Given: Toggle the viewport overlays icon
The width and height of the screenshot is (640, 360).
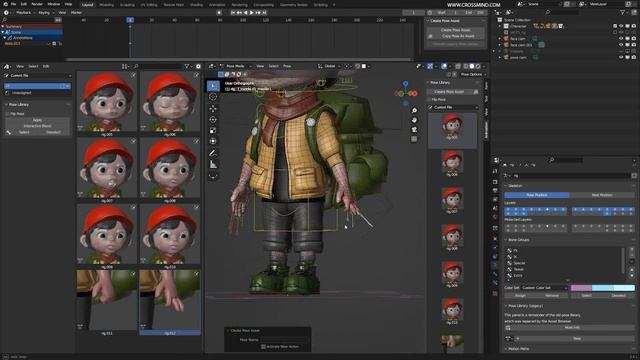Looking at the screenshot, I should (444, 66).
